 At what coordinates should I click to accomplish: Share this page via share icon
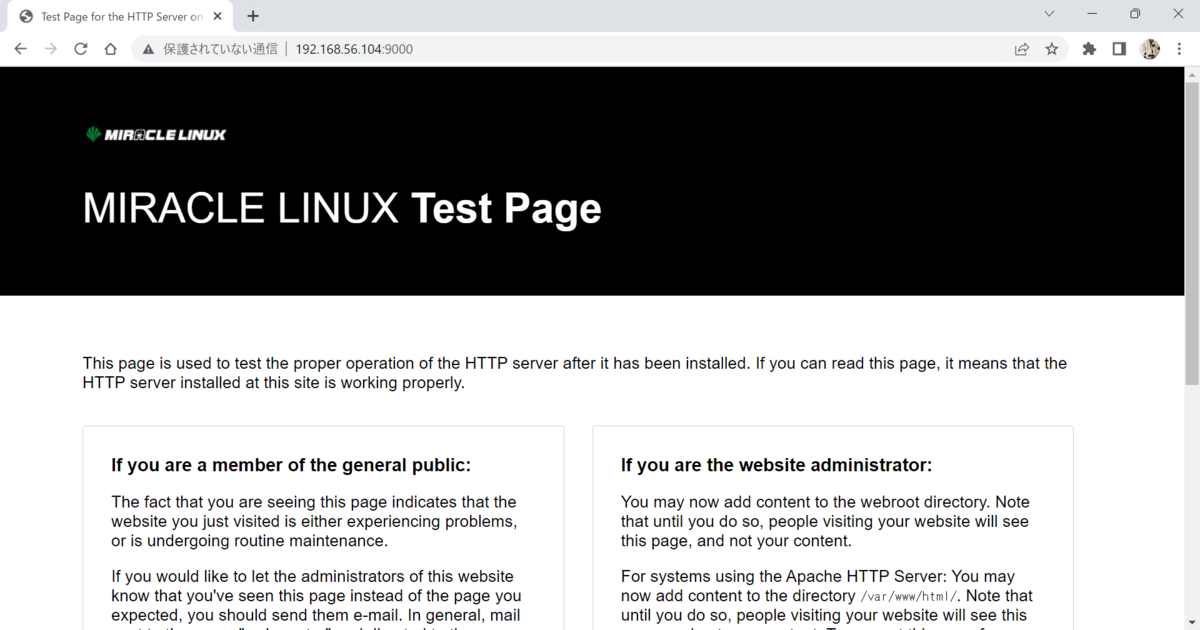[x=1022, y=48]
